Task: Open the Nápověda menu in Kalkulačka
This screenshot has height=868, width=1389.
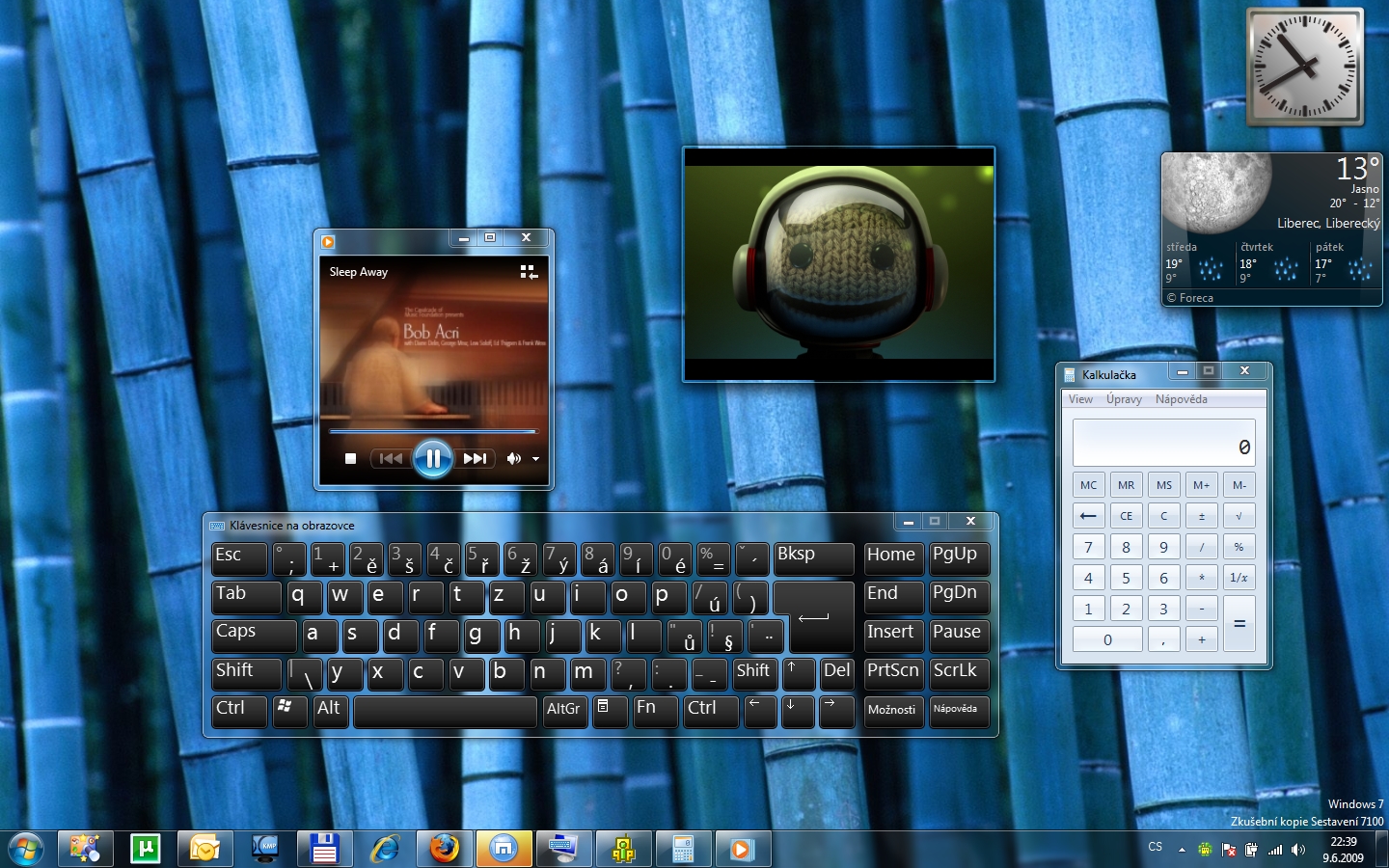Action: (x=1182, y=399)
